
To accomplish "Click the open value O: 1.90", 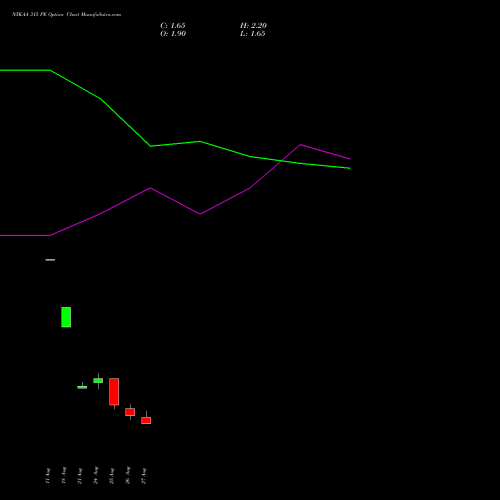I will [173, 34].
